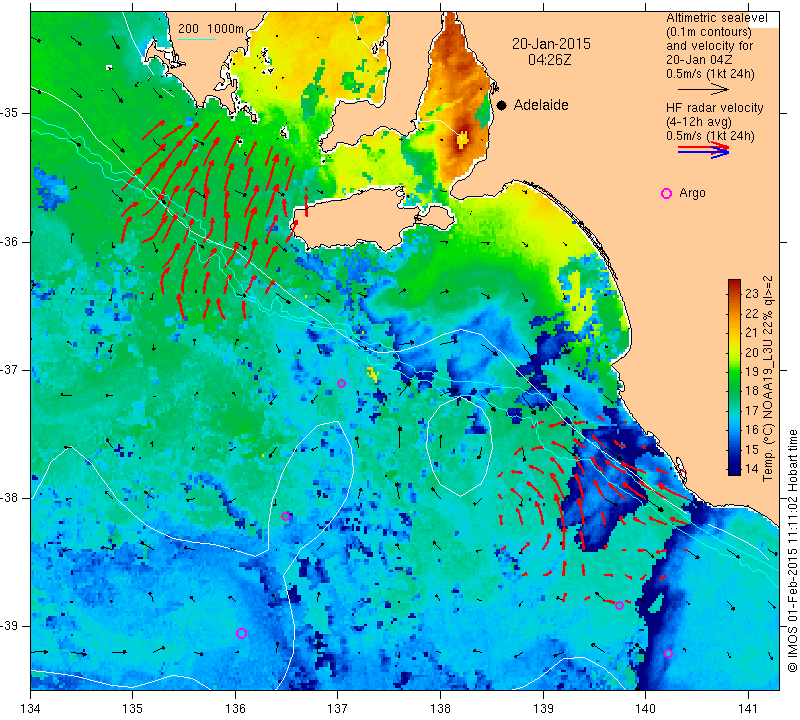Click the latitude axis label '-35'
The height and width of the screenshot is (720, 800).
click(11, 113)
